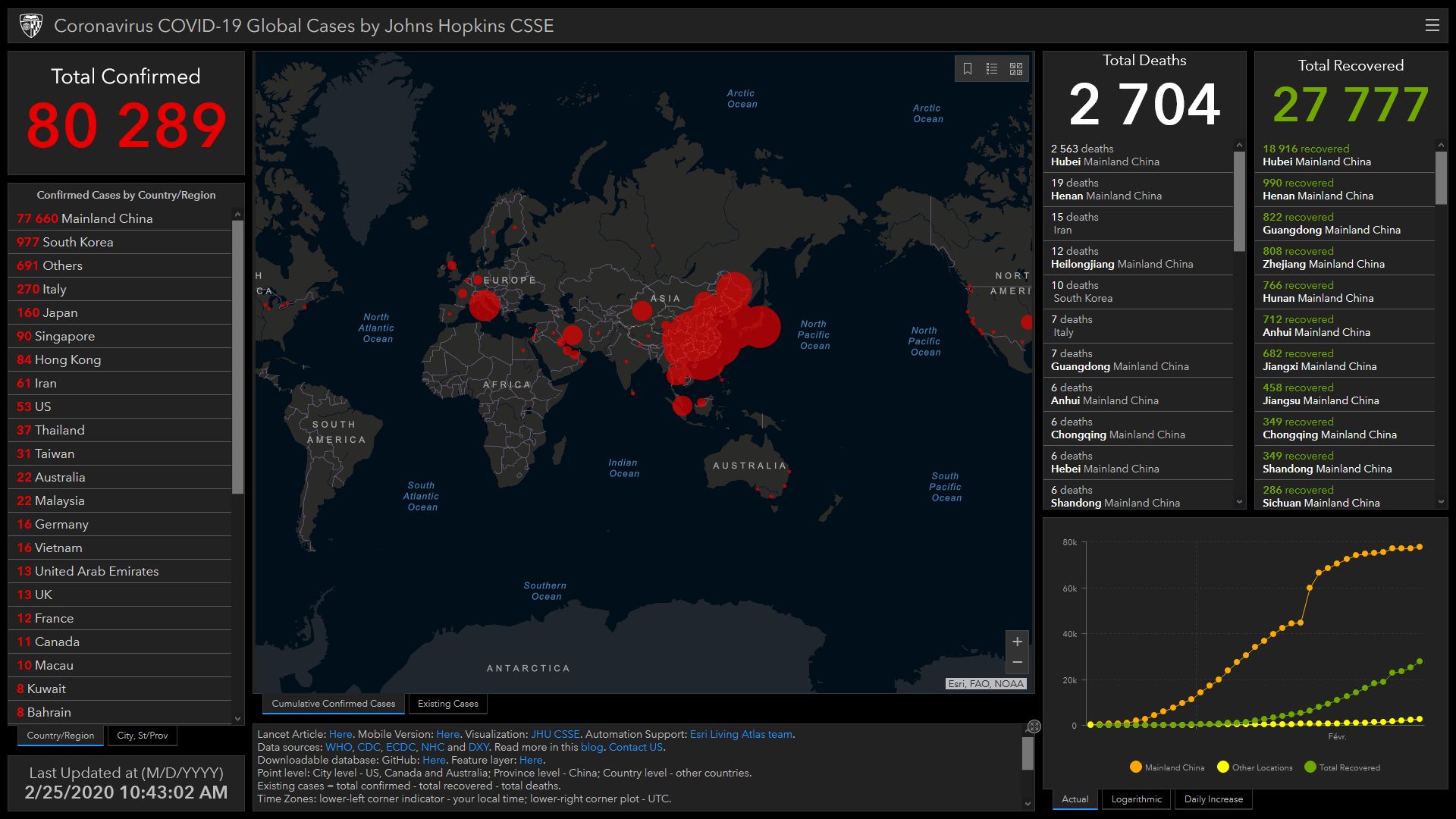Click the large Italy outbreak circle on map
The width and height of the screenshot is (1456, 819).
[x=485, y=305]
